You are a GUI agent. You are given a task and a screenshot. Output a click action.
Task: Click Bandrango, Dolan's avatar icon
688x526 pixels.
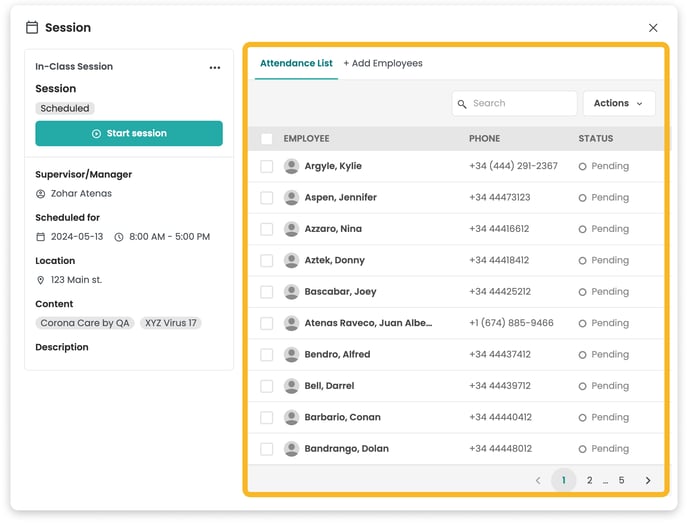(291, 449)
